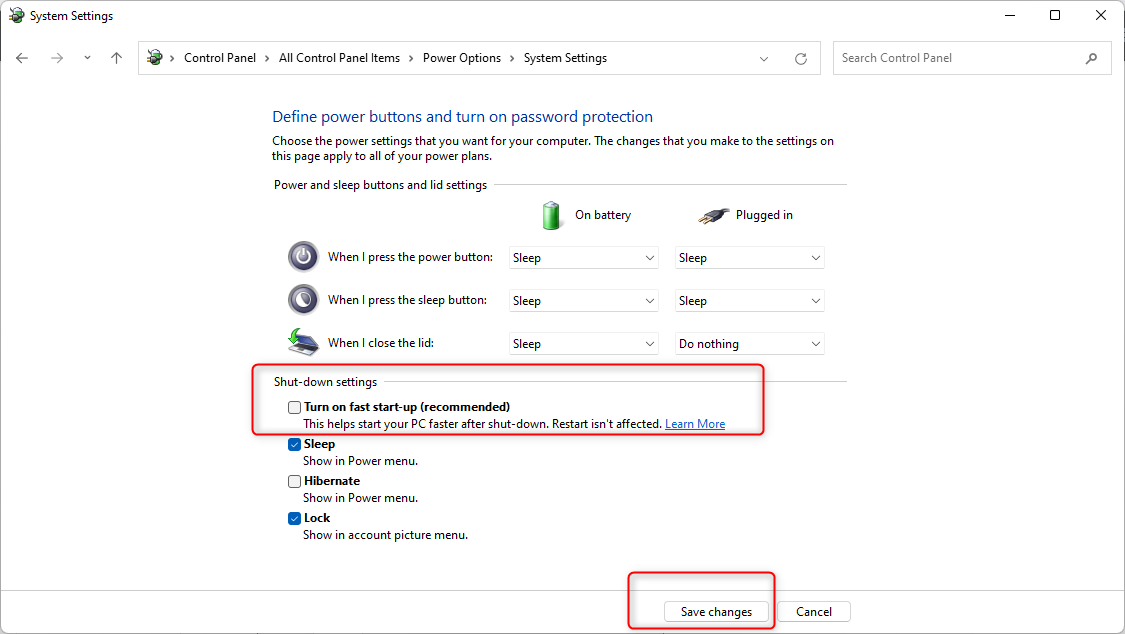The width and height of the screenshot is (1125, 634).
Task: Click the Back navigation arrow
Action: (22, 58)
